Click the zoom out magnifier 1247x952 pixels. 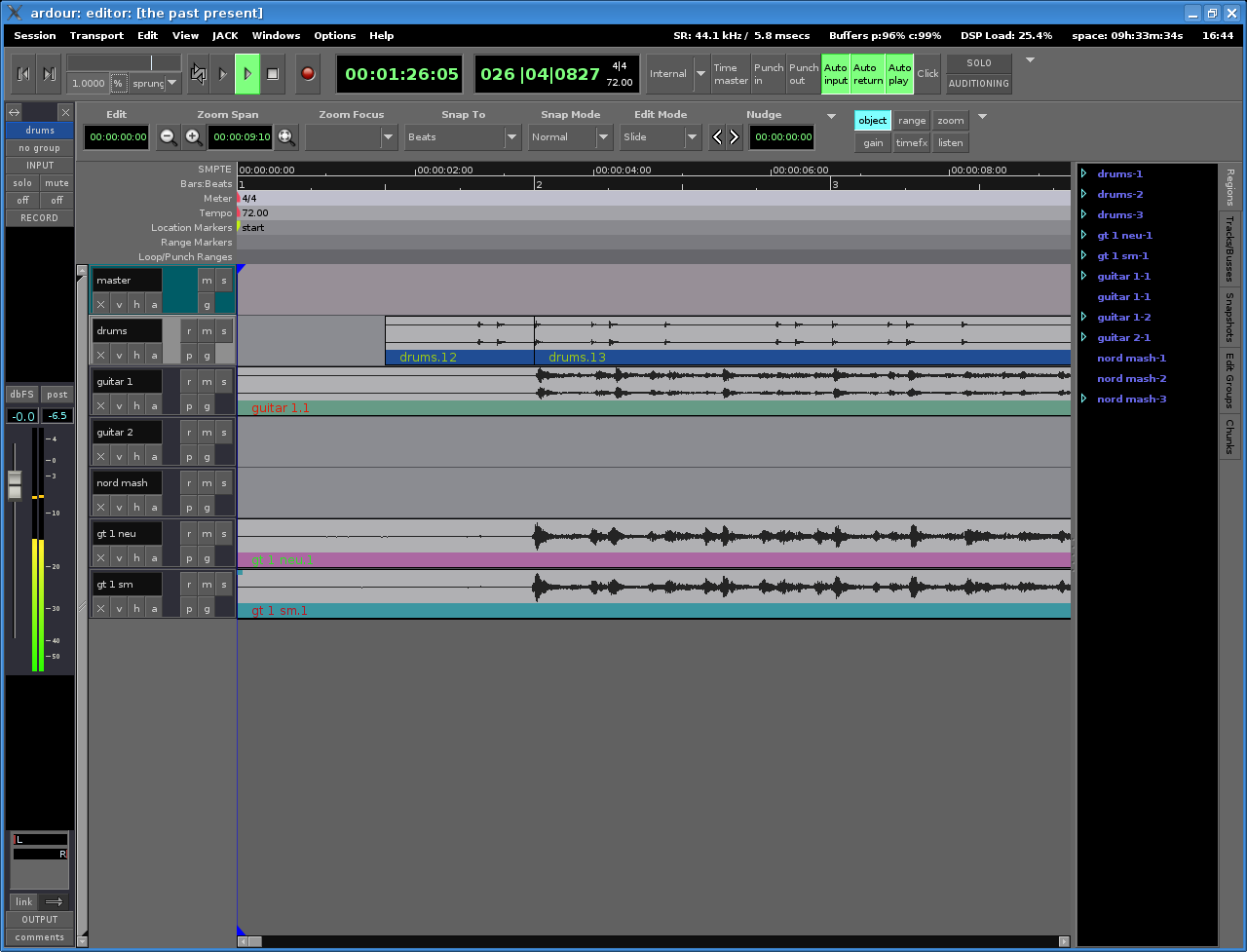[169, 137]
